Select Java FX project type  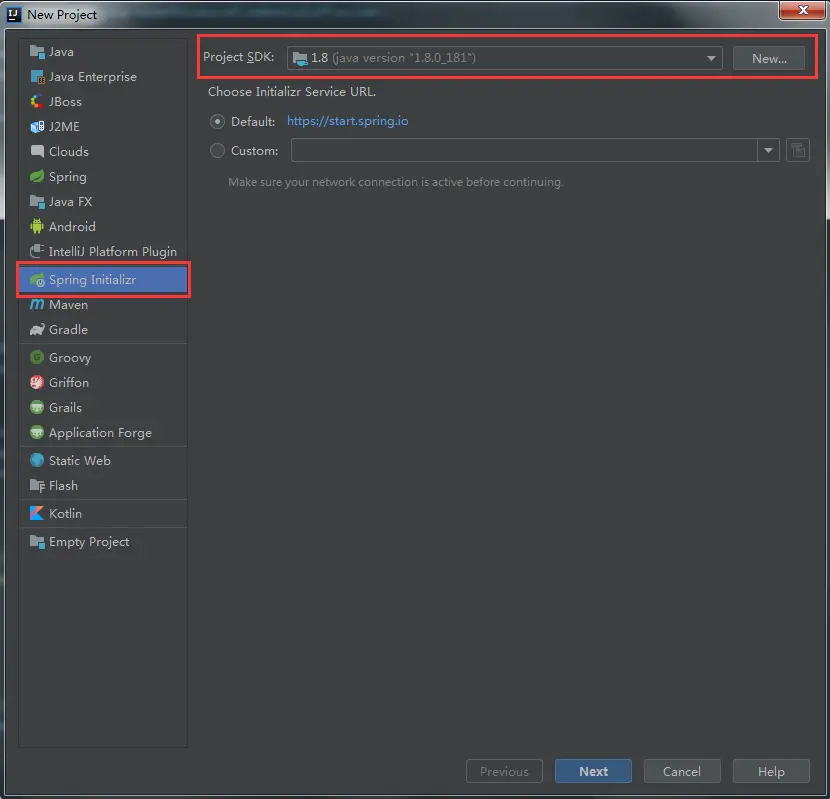103,202
